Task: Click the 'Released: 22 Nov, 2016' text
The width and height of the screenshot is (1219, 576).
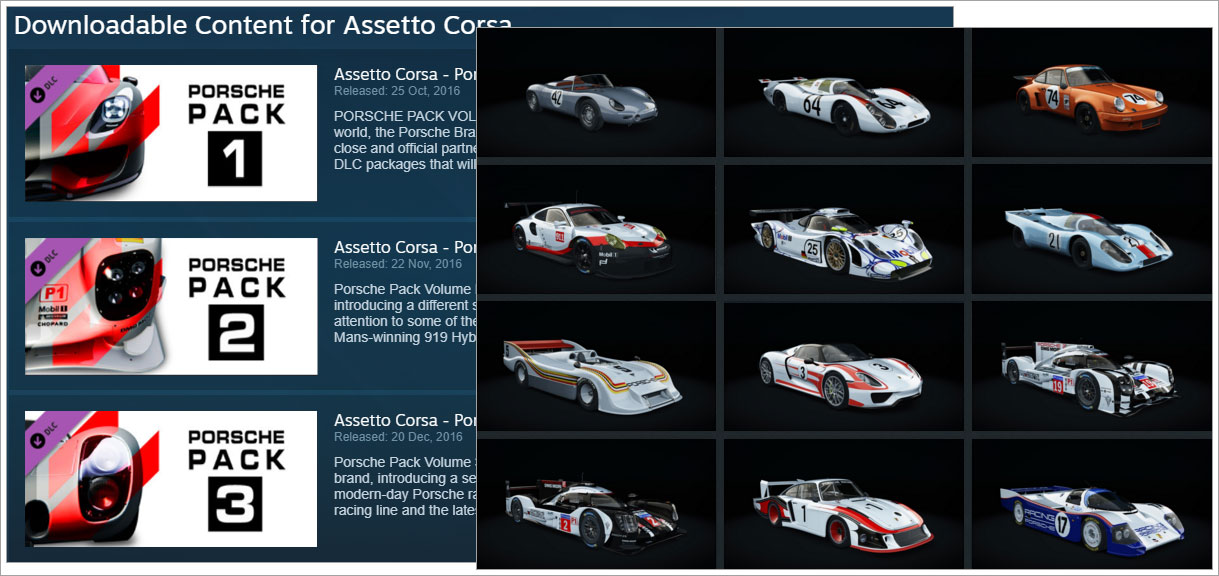Action: pos(398,264)
